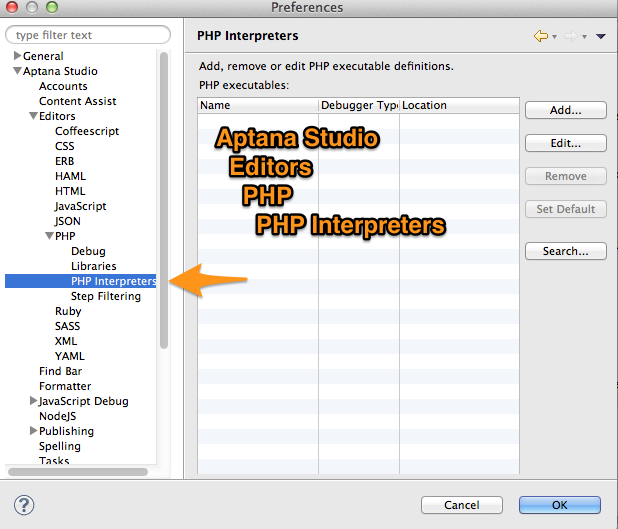
Task: Collapse the Editors tree node
Action: (x=34, y=116)
